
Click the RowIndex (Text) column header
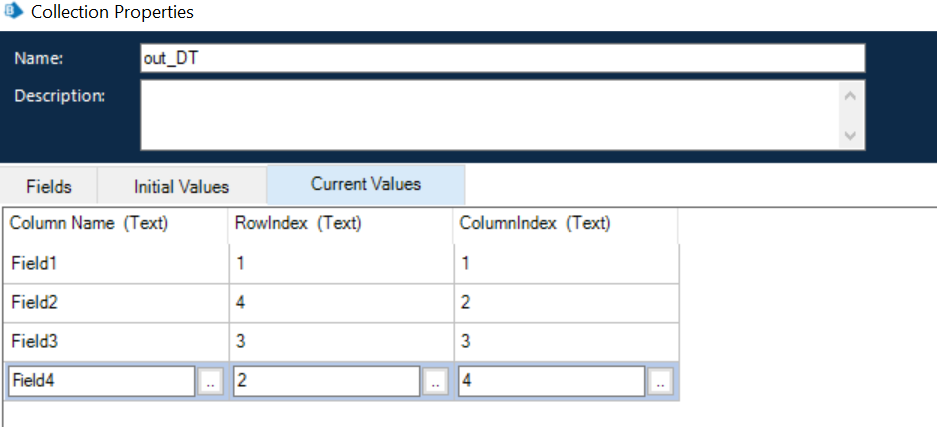(298, 224)
